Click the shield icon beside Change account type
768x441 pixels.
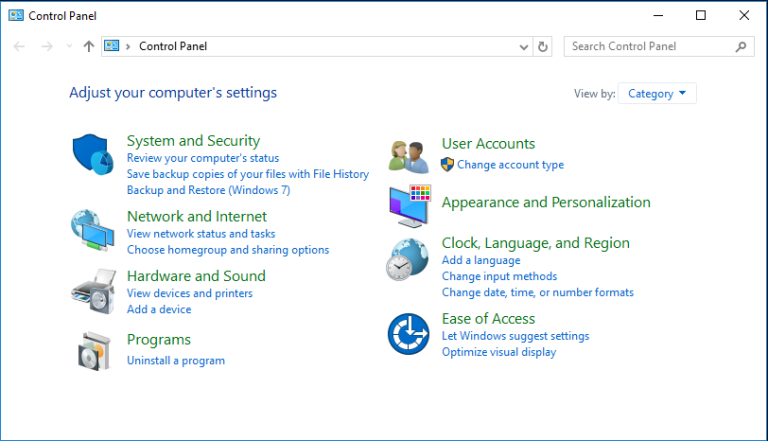click(447, 165)
